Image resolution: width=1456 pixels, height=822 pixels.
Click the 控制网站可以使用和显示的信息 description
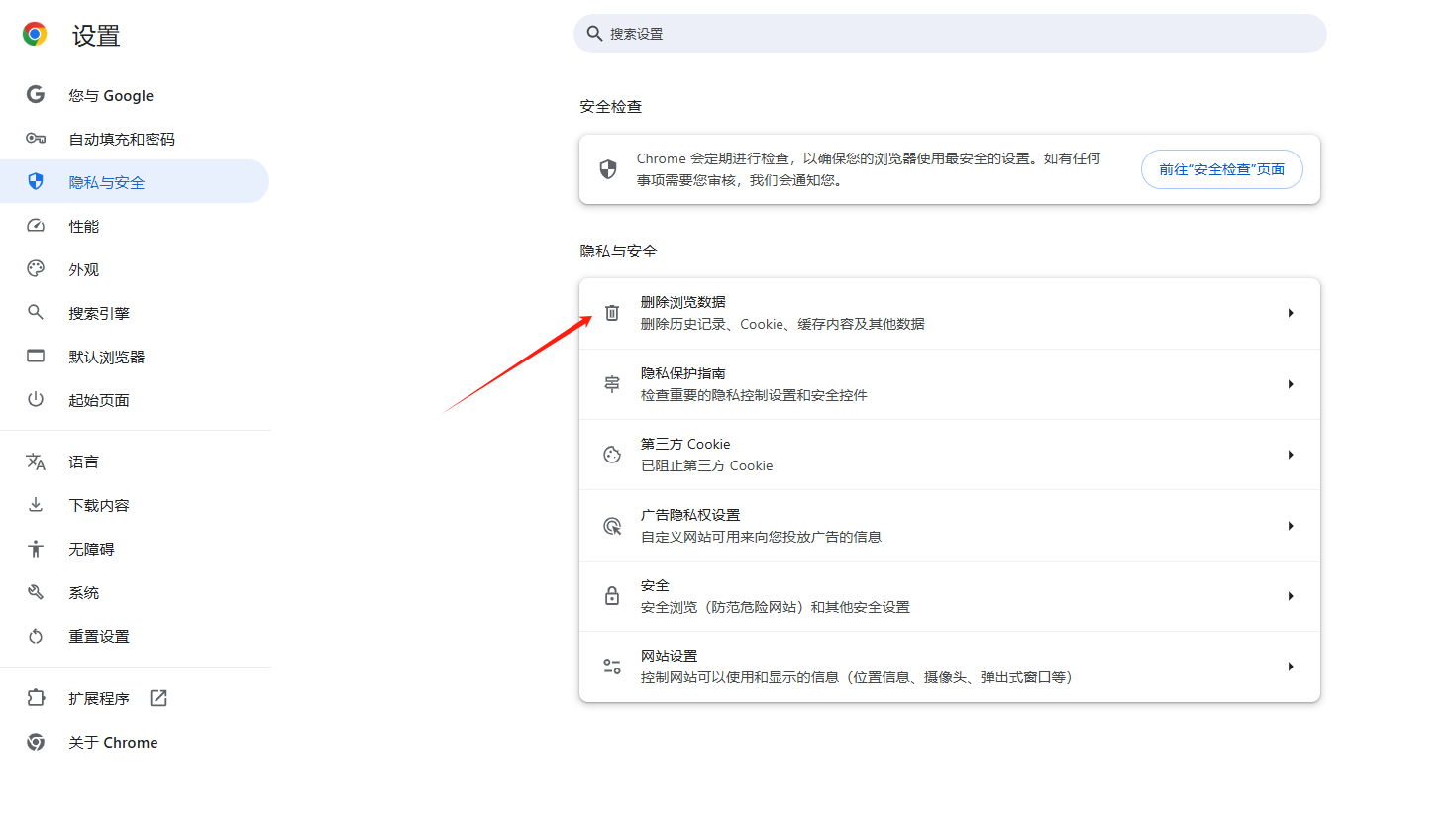(x=857, y=677)
